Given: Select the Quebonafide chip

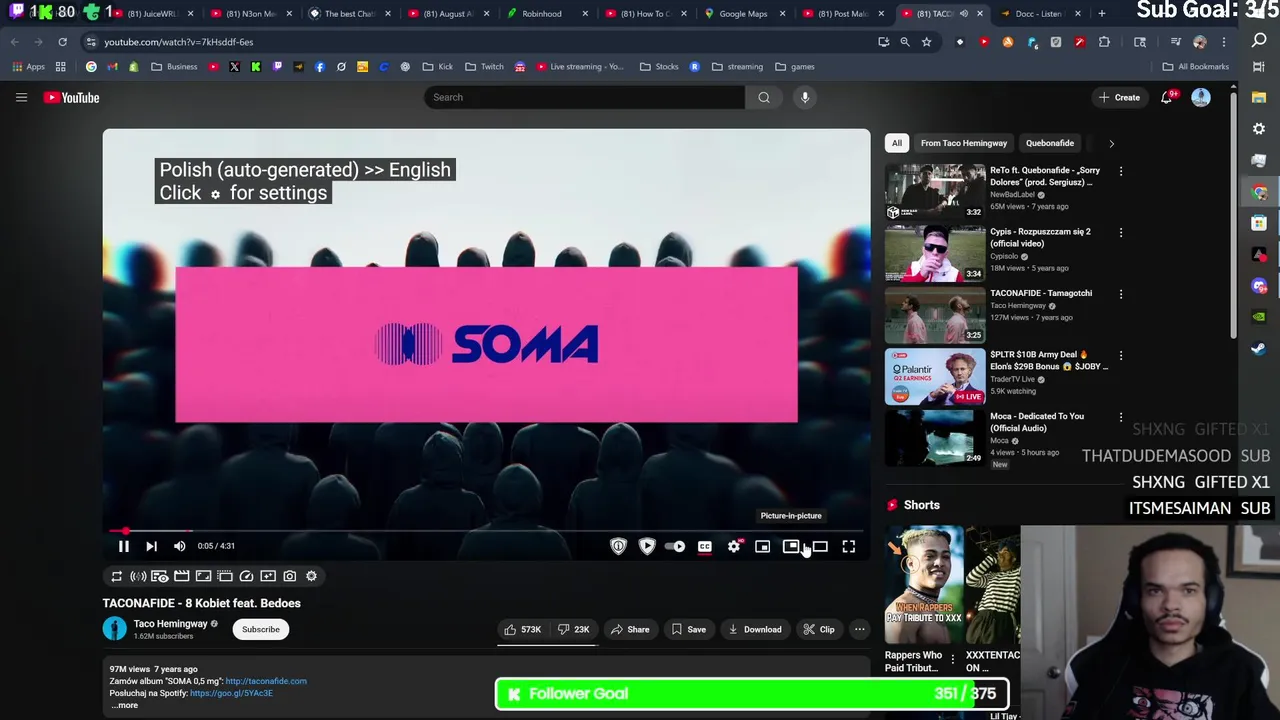Looking at the screenshot, I should 1050,143.
